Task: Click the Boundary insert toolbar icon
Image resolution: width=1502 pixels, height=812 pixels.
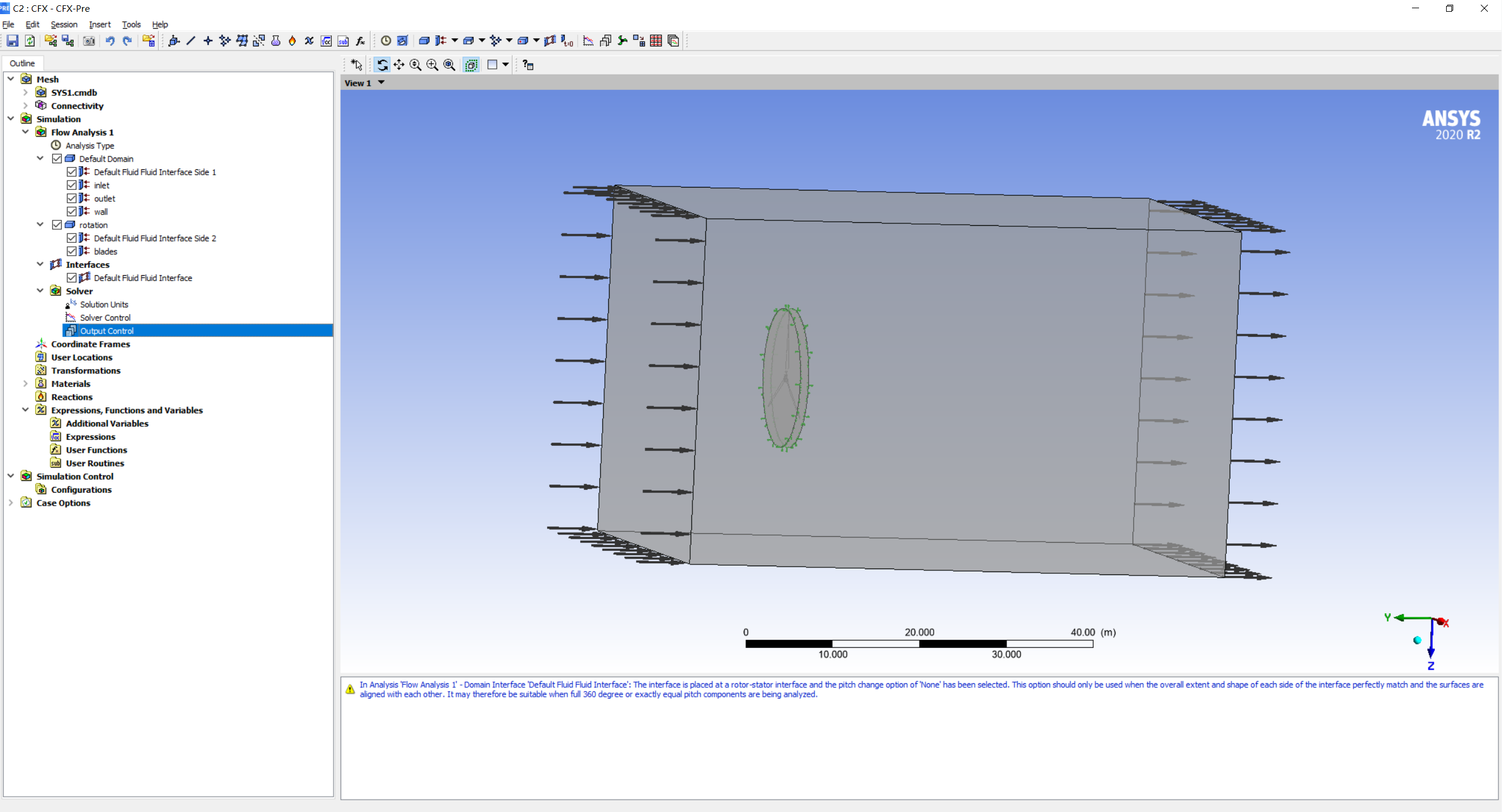Action: pos(441,41)
